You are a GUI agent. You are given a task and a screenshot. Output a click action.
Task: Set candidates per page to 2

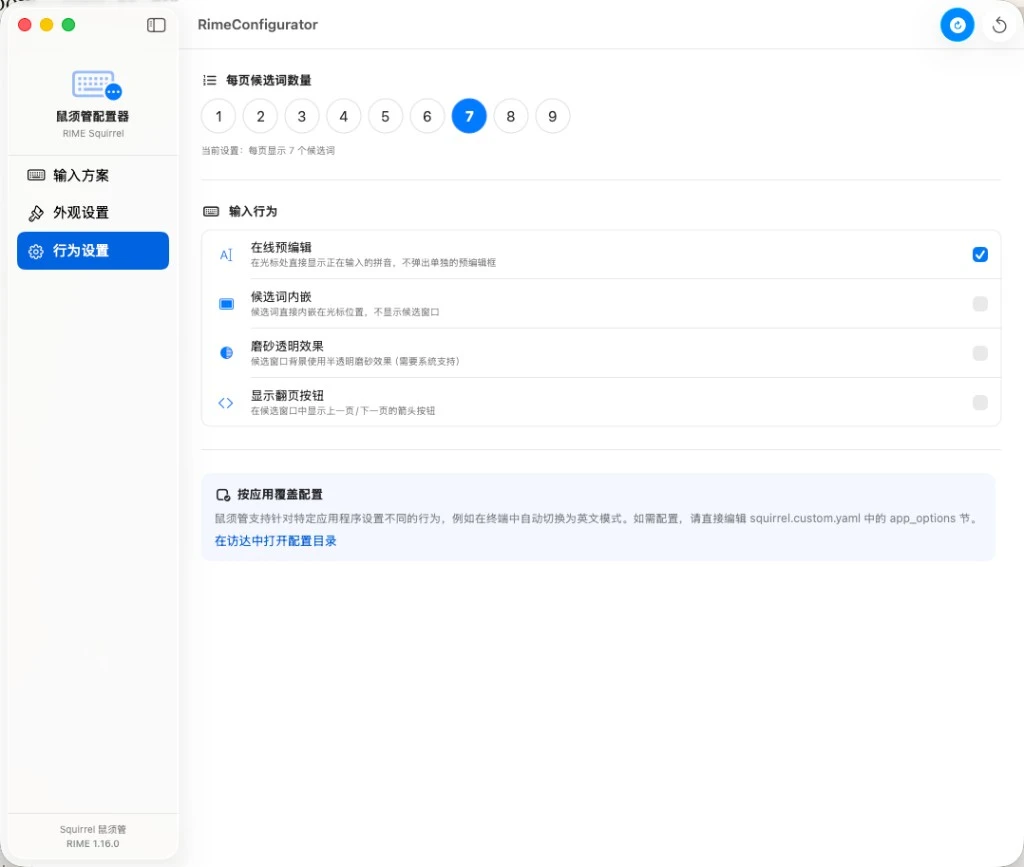click(261, 116)
